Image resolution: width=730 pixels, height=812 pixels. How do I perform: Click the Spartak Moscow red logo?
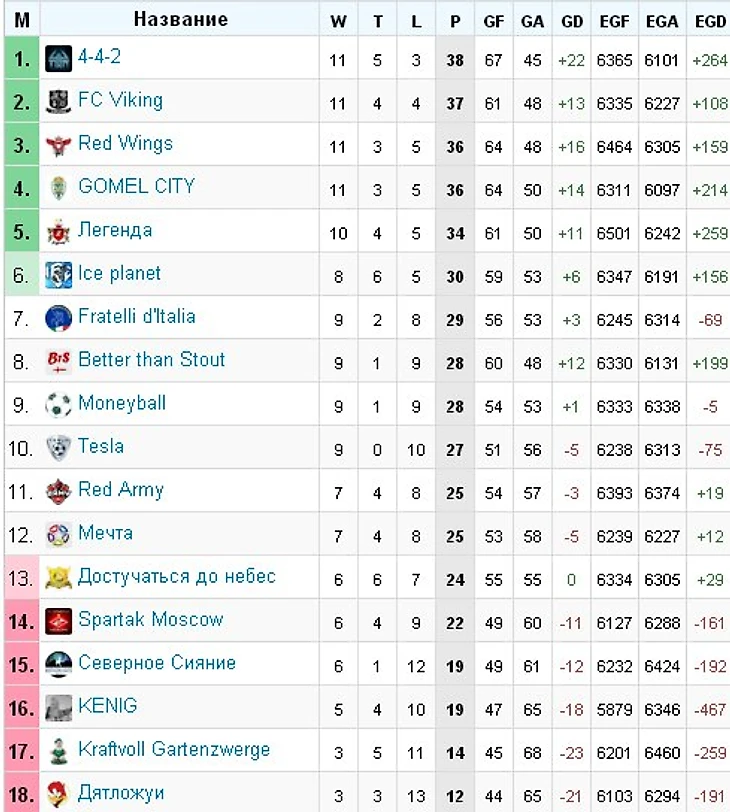click(58, 621)
